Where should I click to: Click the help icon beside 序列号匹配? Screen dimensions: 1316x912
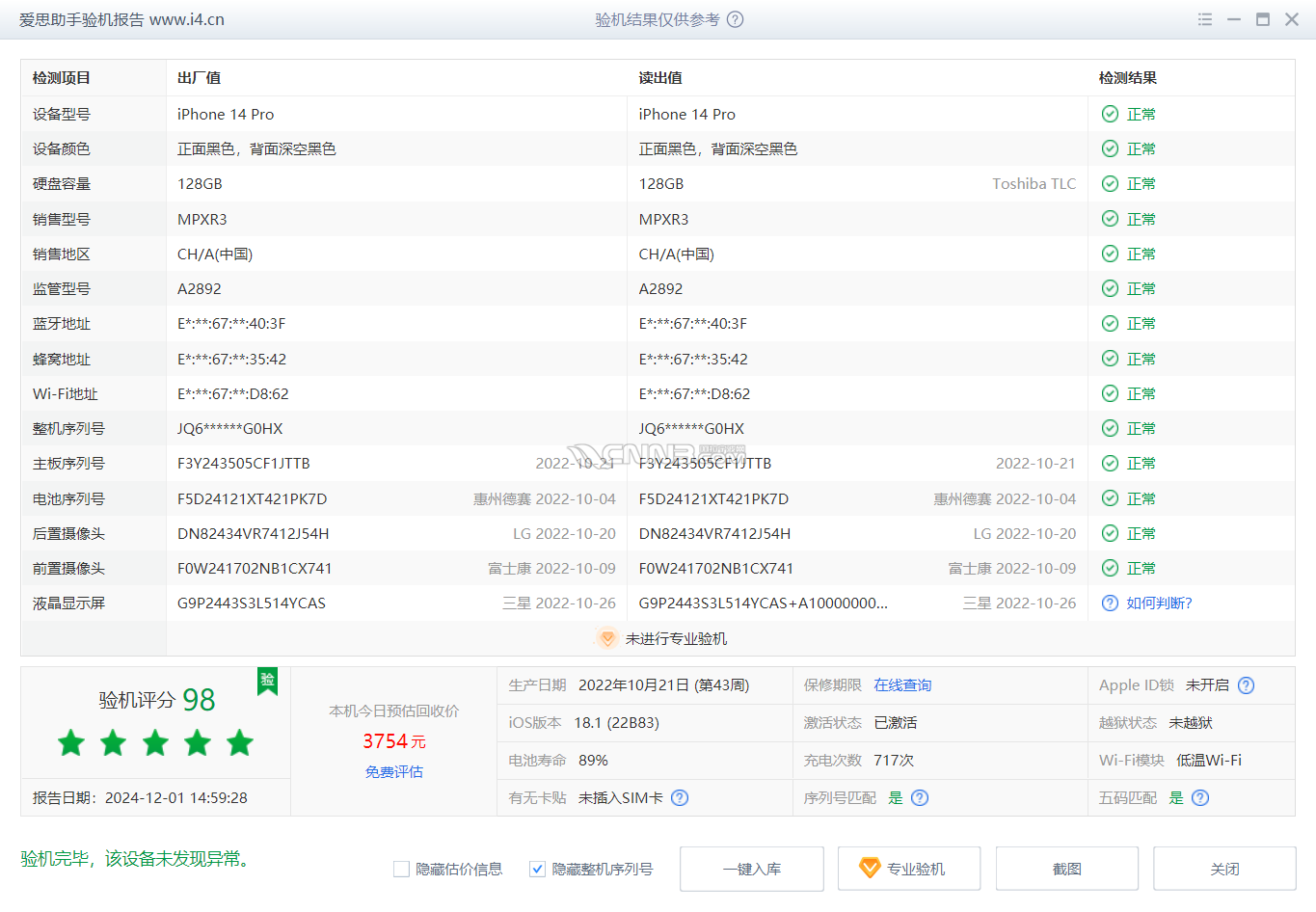(x=920, y=797)
